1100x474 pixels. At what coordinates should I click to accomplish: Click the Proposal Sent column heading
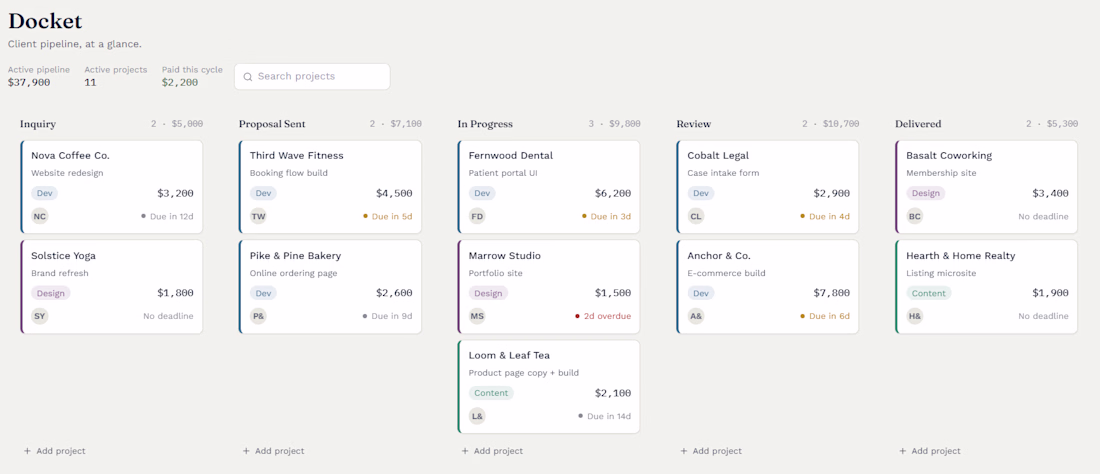(x=272, y=124)
